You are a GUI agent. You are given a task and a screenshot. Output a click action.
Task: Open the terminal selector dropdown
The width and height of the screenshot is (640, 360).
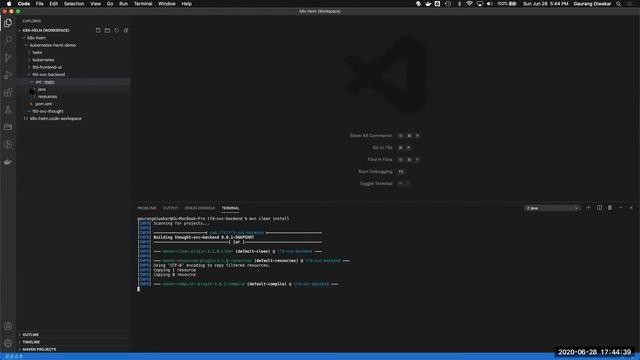(552, 208)
